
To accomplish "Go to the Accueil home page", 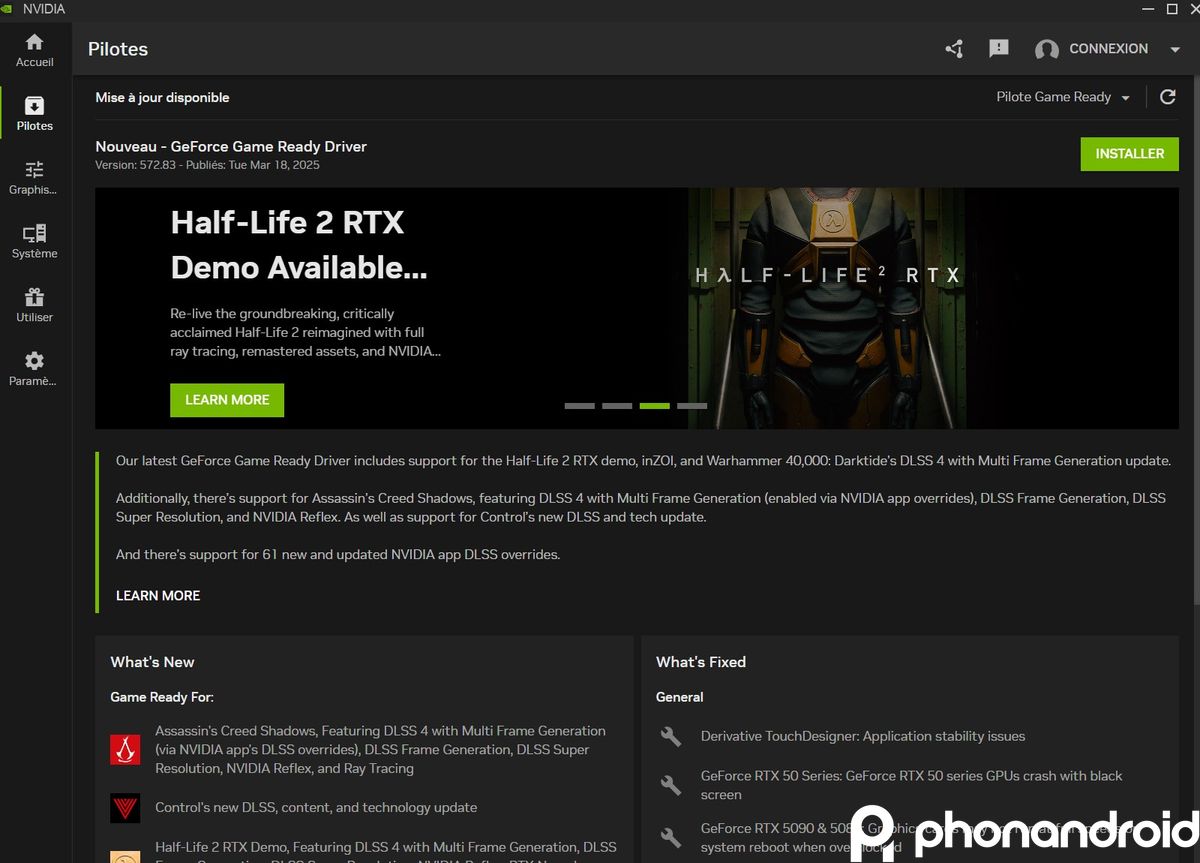I will click(x=35, y=50).
